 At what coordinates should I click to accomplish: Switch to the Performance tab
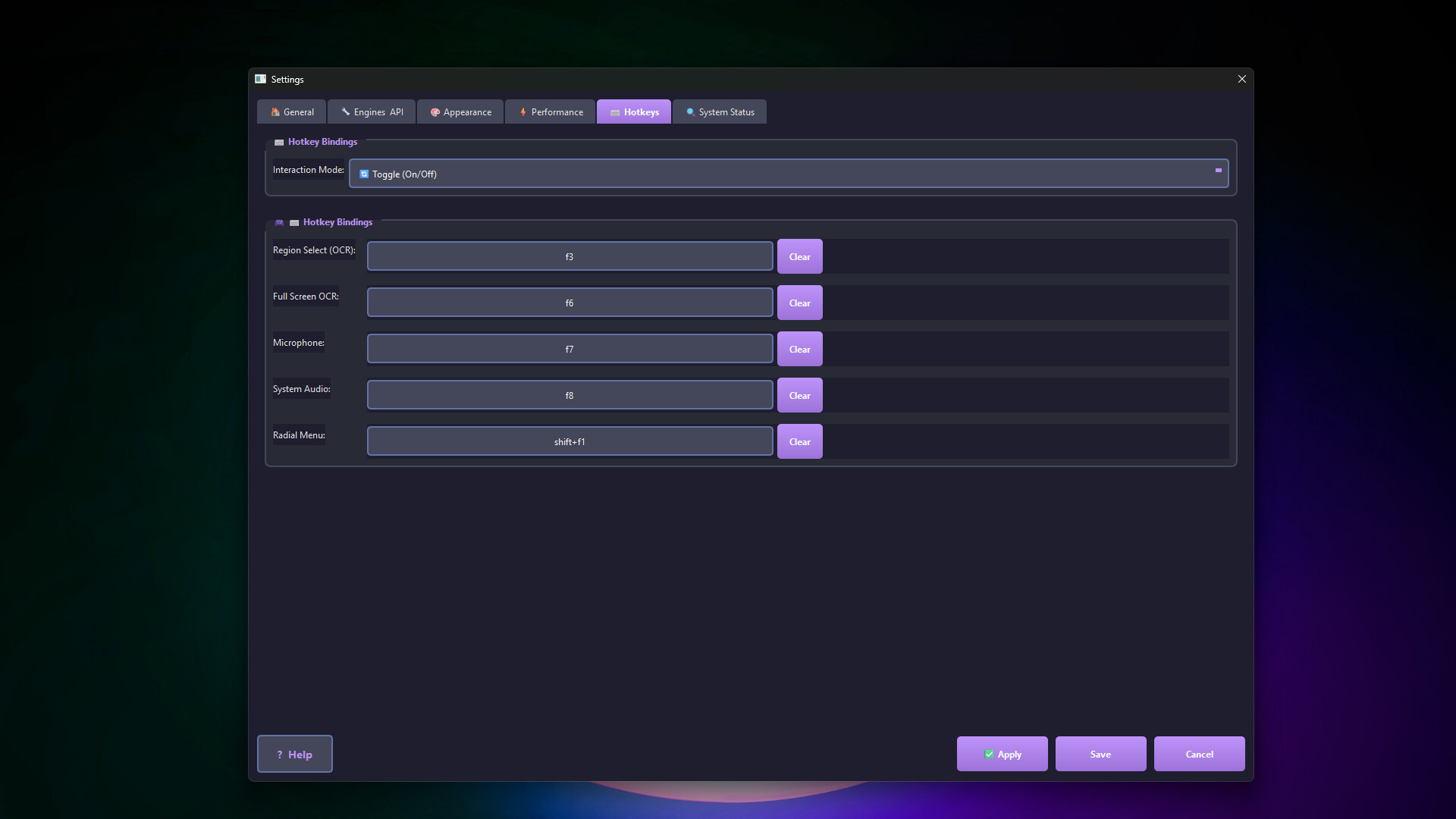550,111
